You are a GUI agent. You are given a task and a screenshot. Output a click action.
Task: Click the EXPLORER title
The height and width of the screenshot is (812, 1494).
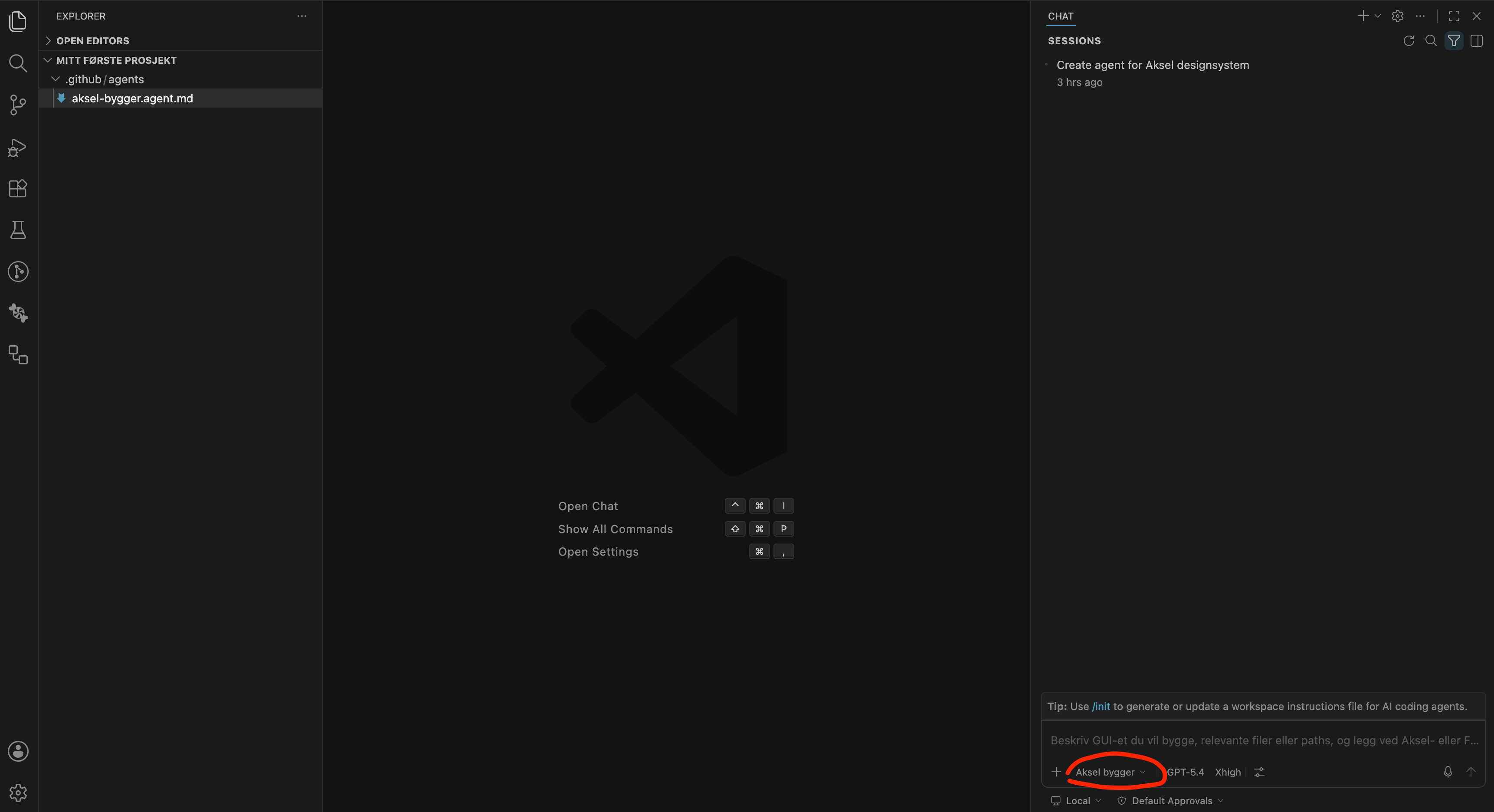point(81,16)
